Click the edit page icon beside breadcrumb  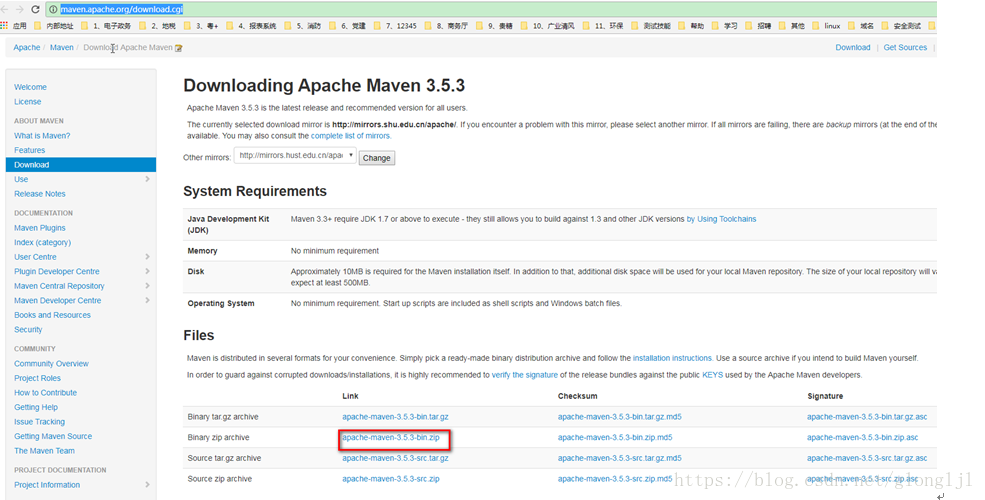(x=178, y=48)
